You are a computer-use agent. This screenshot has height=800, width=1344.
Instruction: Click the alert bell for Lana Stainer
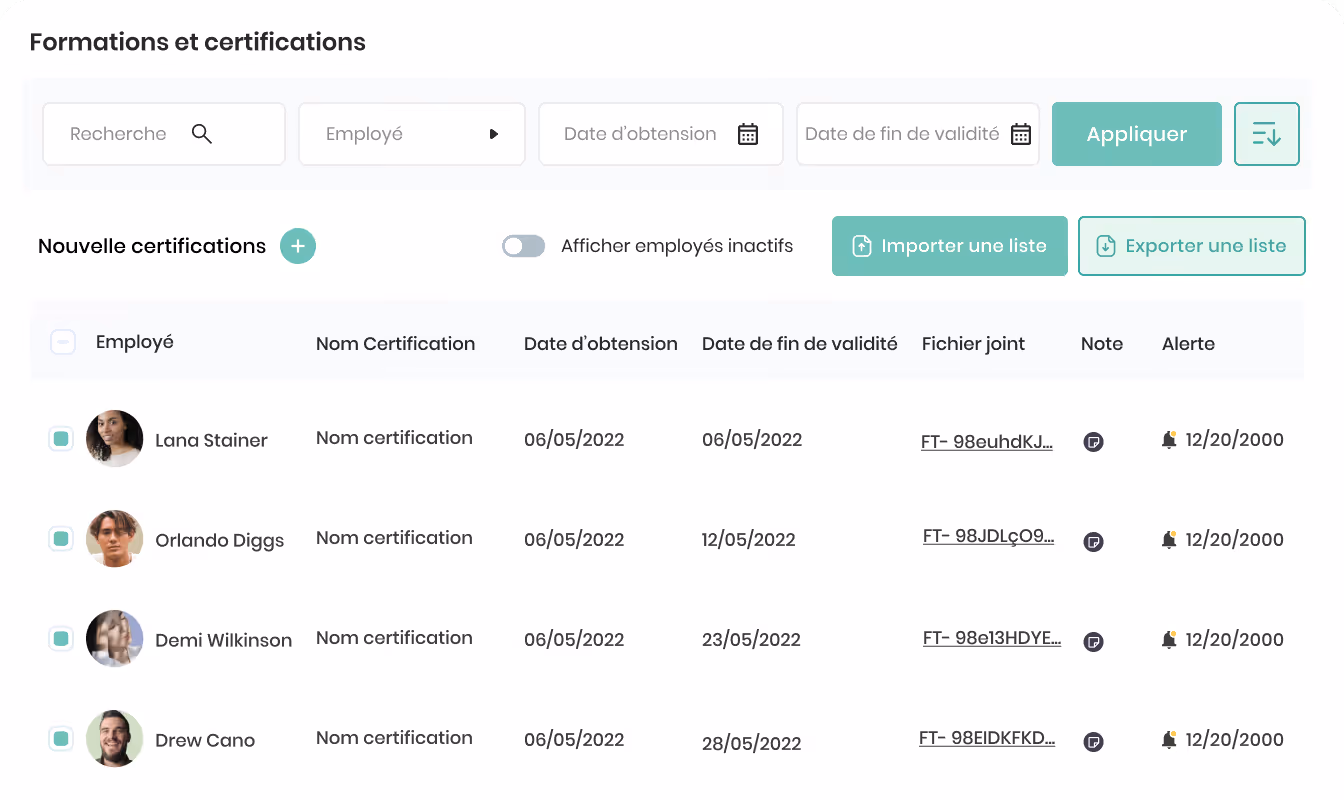(1169, 439)
